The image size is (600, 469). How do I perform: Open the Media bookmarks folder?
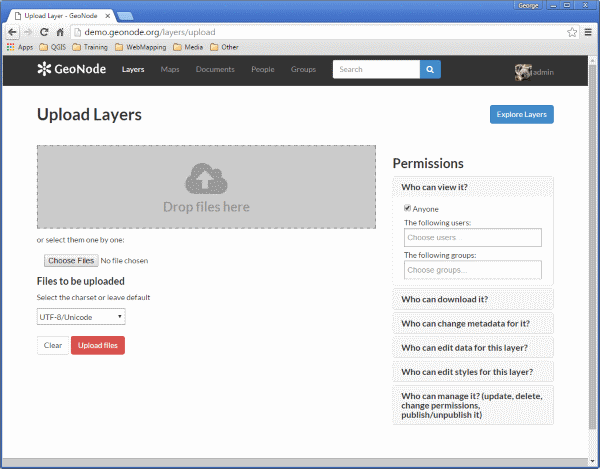pyautogui.click(x=188, y=47)
